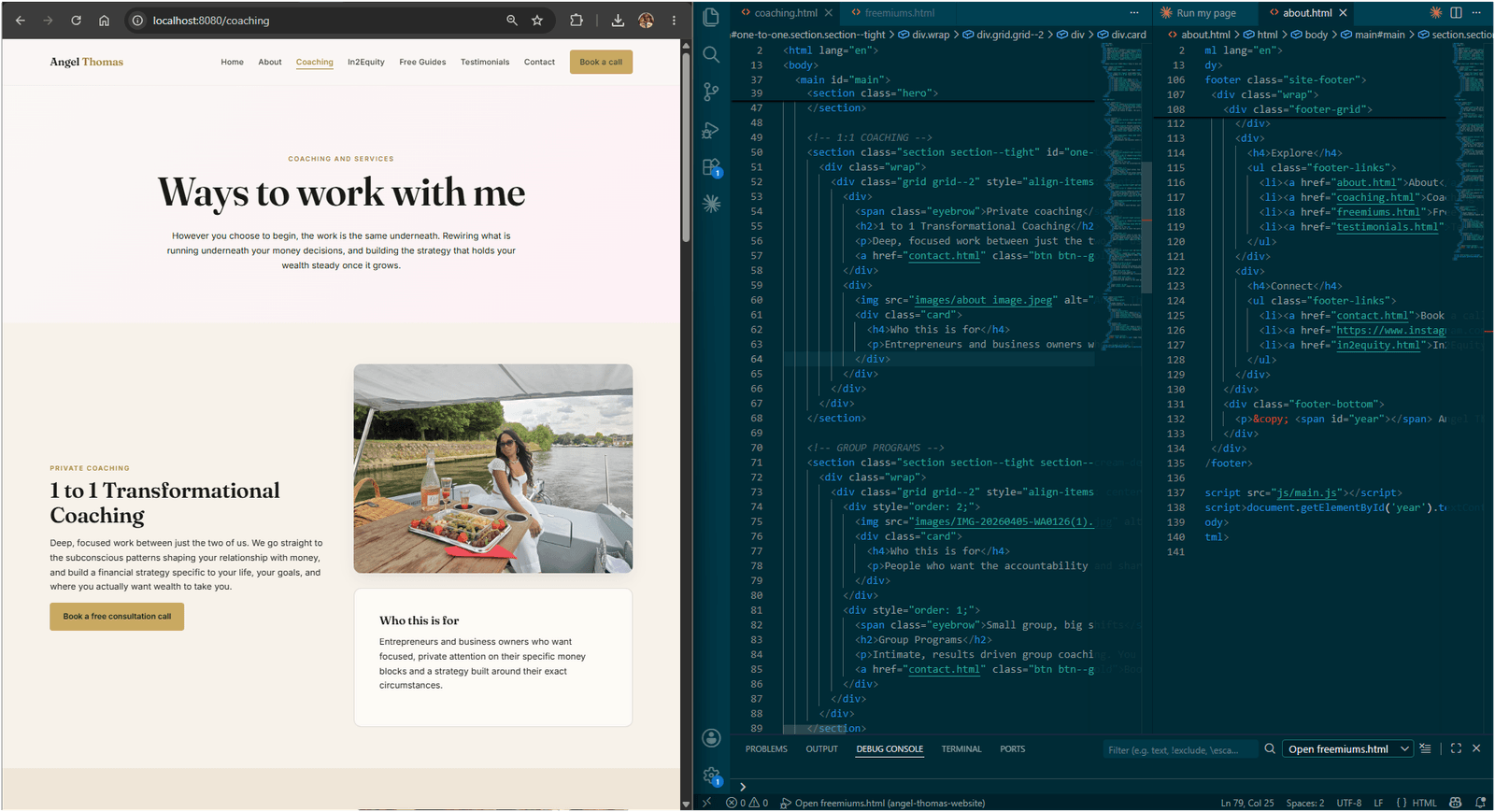Open the About nav link on the webpage
Screen dimensions: 1495x812
(x=270, y=63)
